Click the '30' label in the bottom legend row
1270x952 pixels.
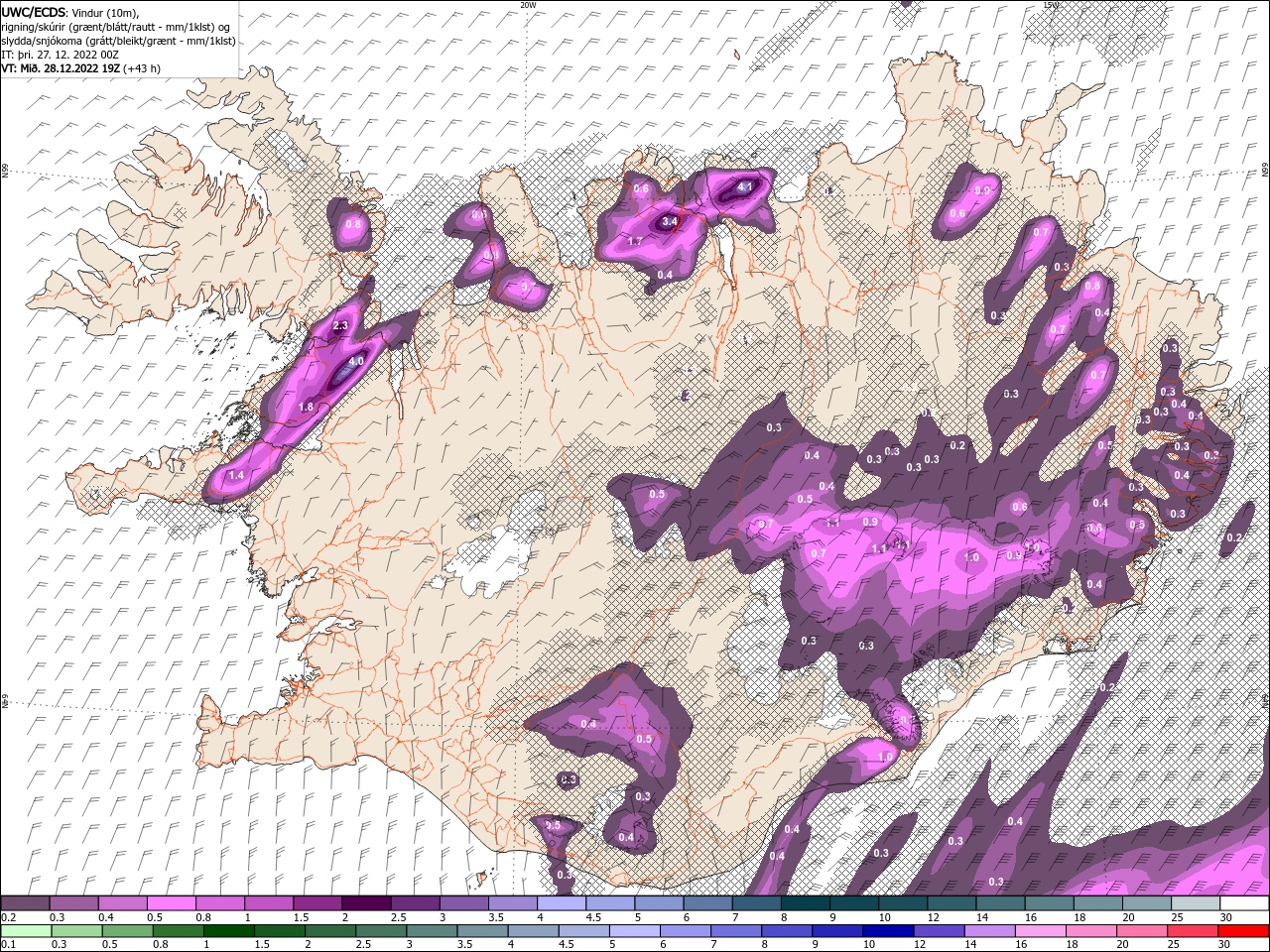(1224, 944)
